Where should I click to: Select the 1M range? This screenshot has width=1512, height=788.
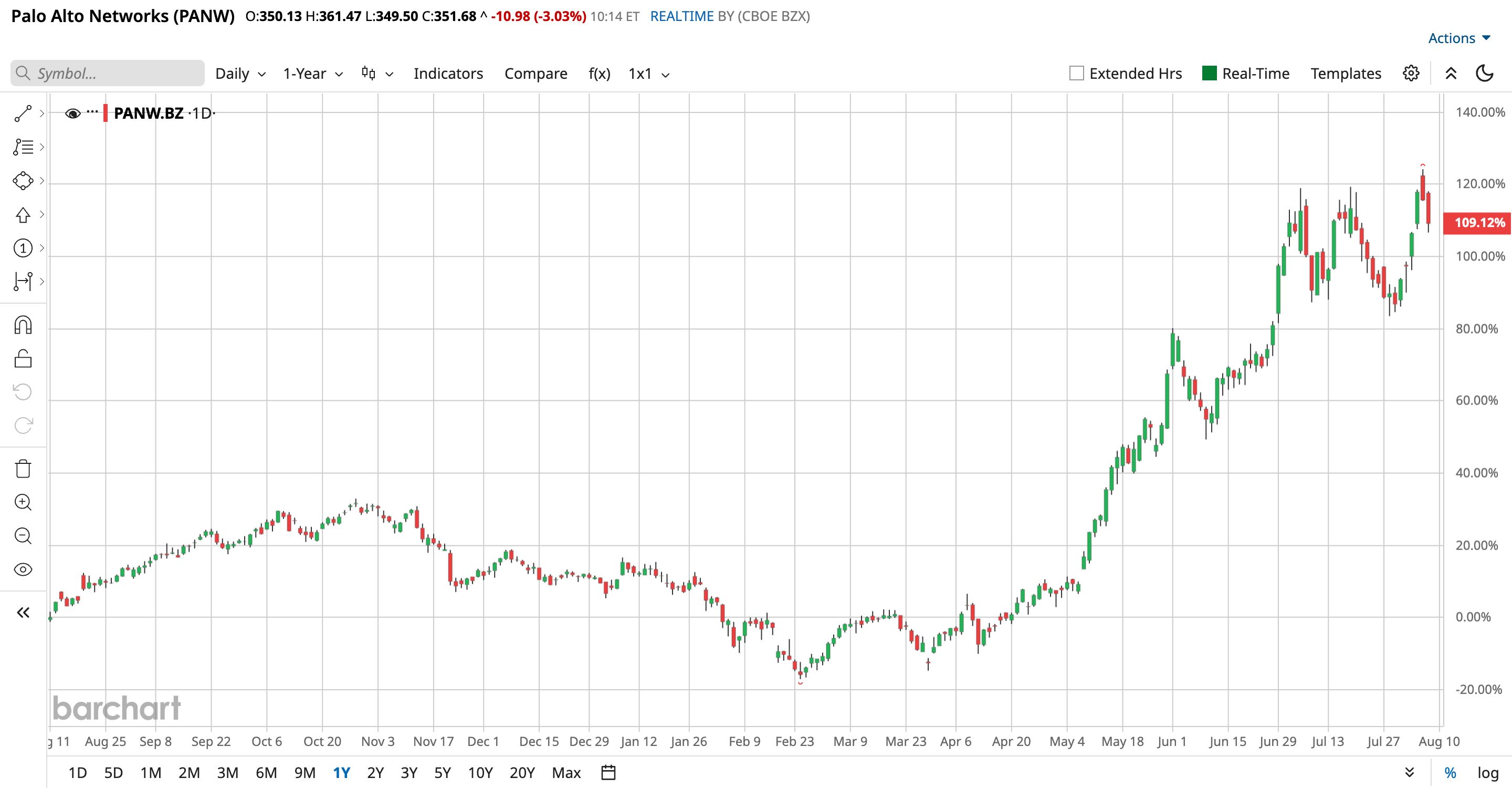click(x=151, y=773)
